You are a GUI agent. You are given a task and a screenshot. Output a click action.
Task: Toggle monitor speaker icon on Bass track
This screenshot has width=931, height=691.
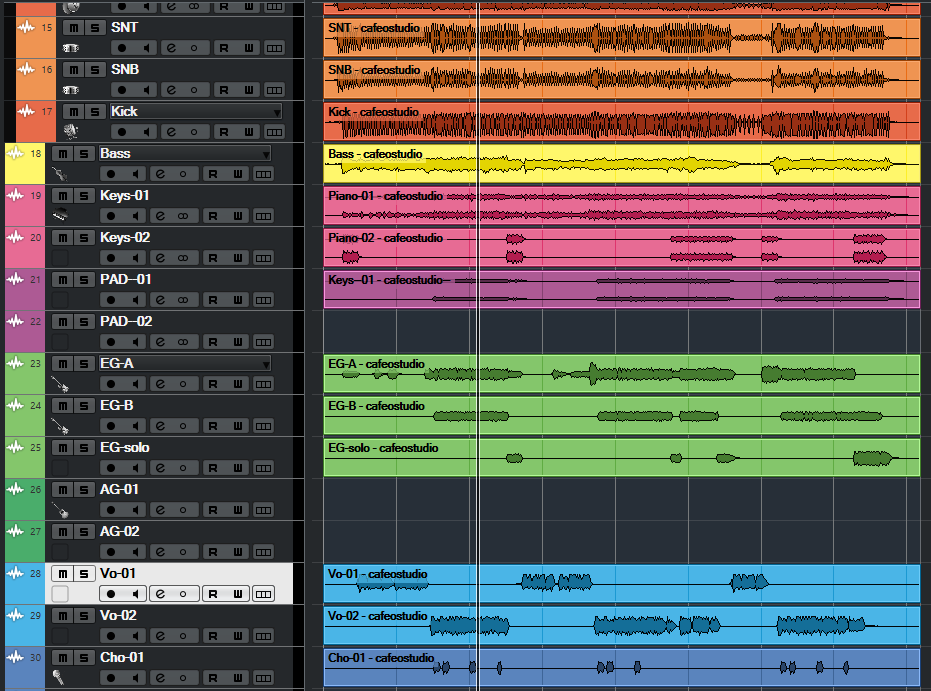point(138,174)
